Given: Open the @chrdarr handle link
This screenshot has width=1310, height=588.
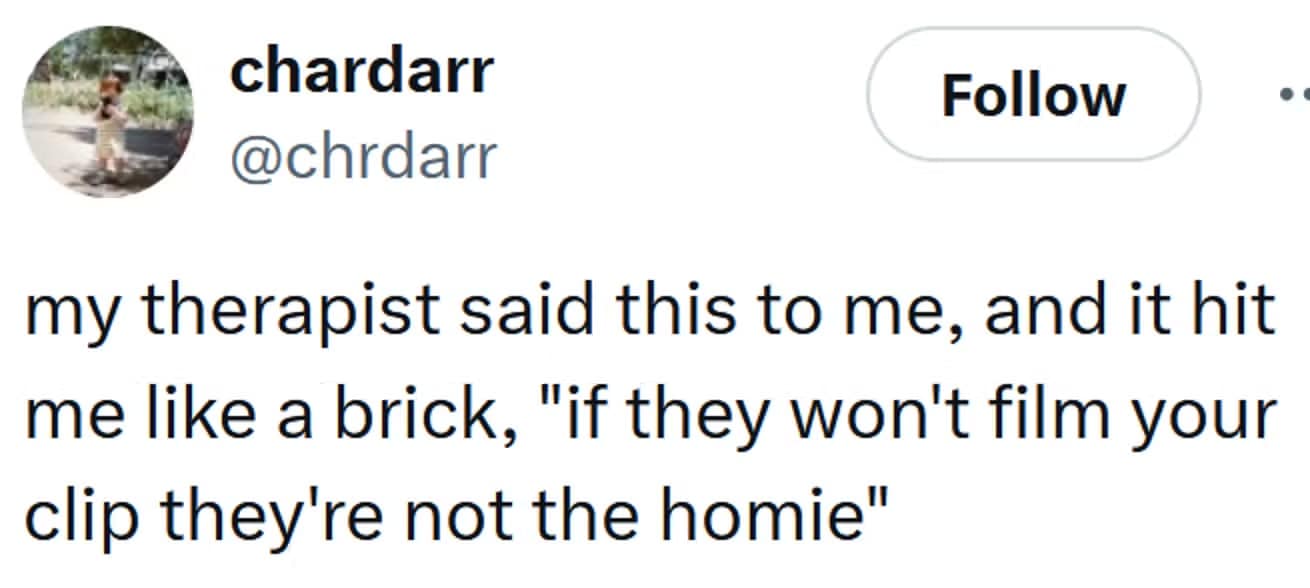Looking at the screenshot, I should coord(364,157).
